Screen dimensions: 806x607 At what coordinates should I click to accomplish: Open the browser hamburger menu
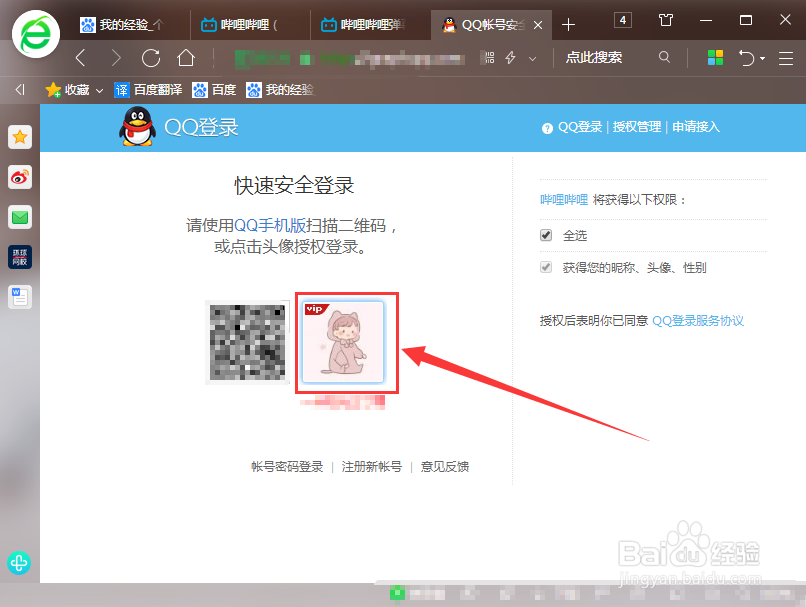click(785, 58)
